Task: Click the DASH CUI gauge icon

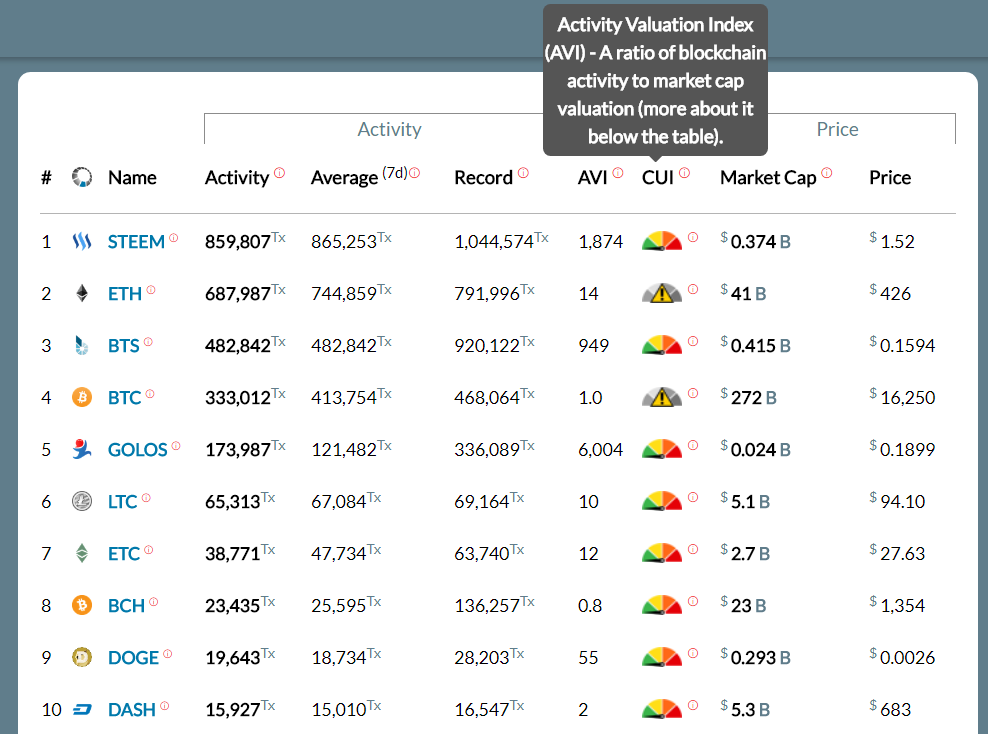Action: click(x=662, y=709)
